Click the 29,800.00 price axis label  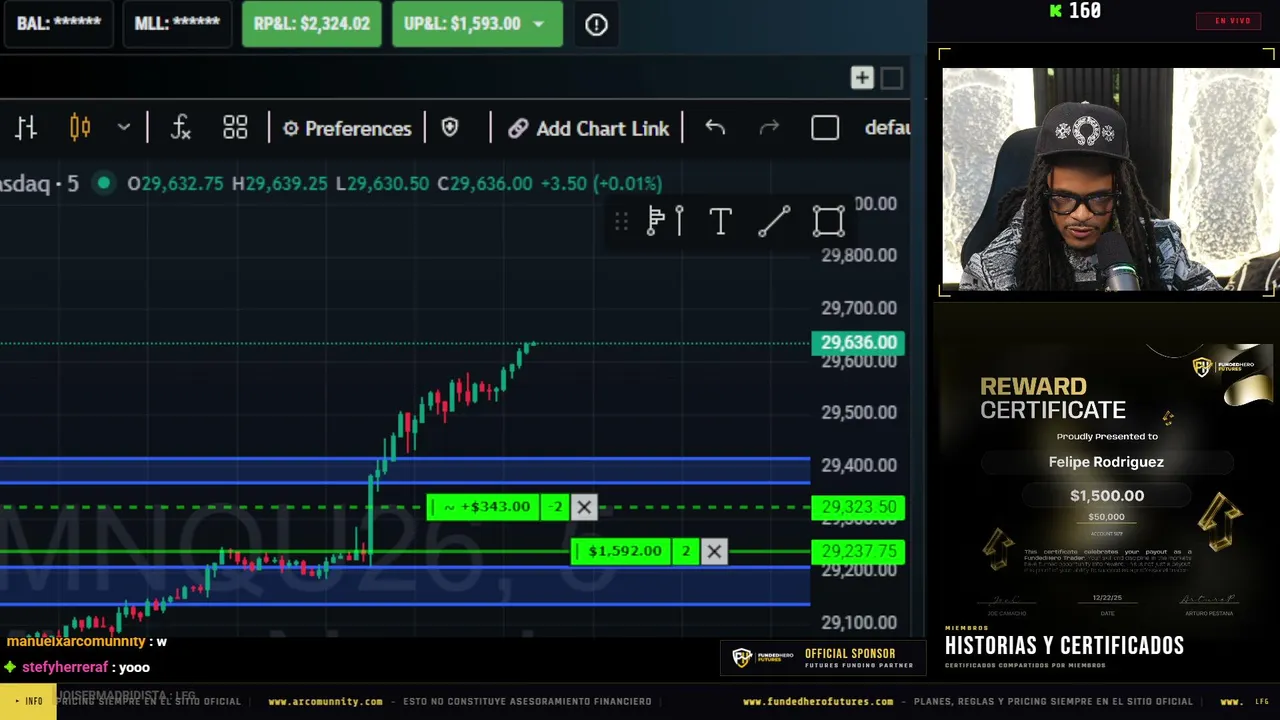click(858, 255)
